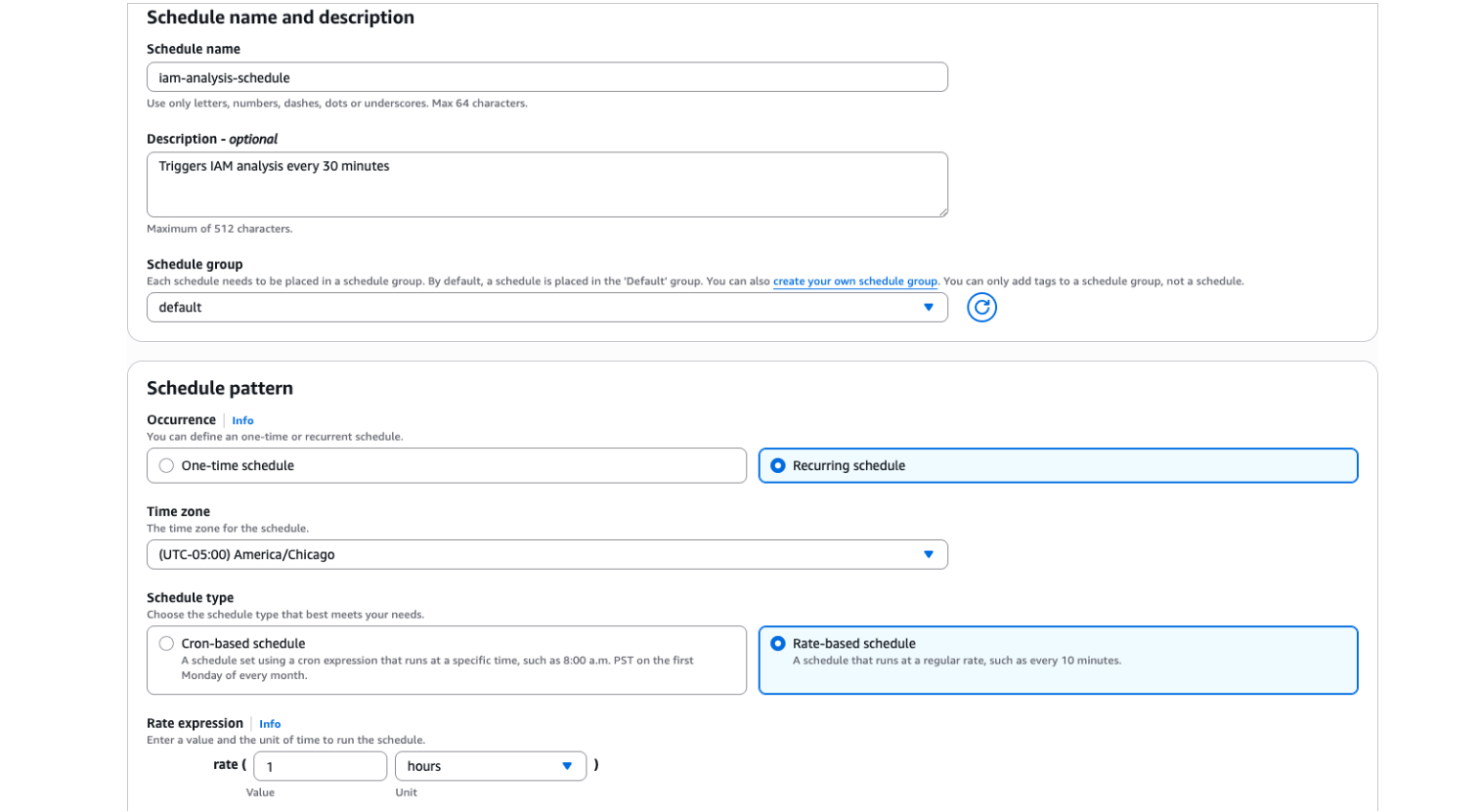The width and height of the screenshot is (1479, 812).
Task: Open the create your own schedule group link
Action: pyautogui.click(x=854, y=281)
